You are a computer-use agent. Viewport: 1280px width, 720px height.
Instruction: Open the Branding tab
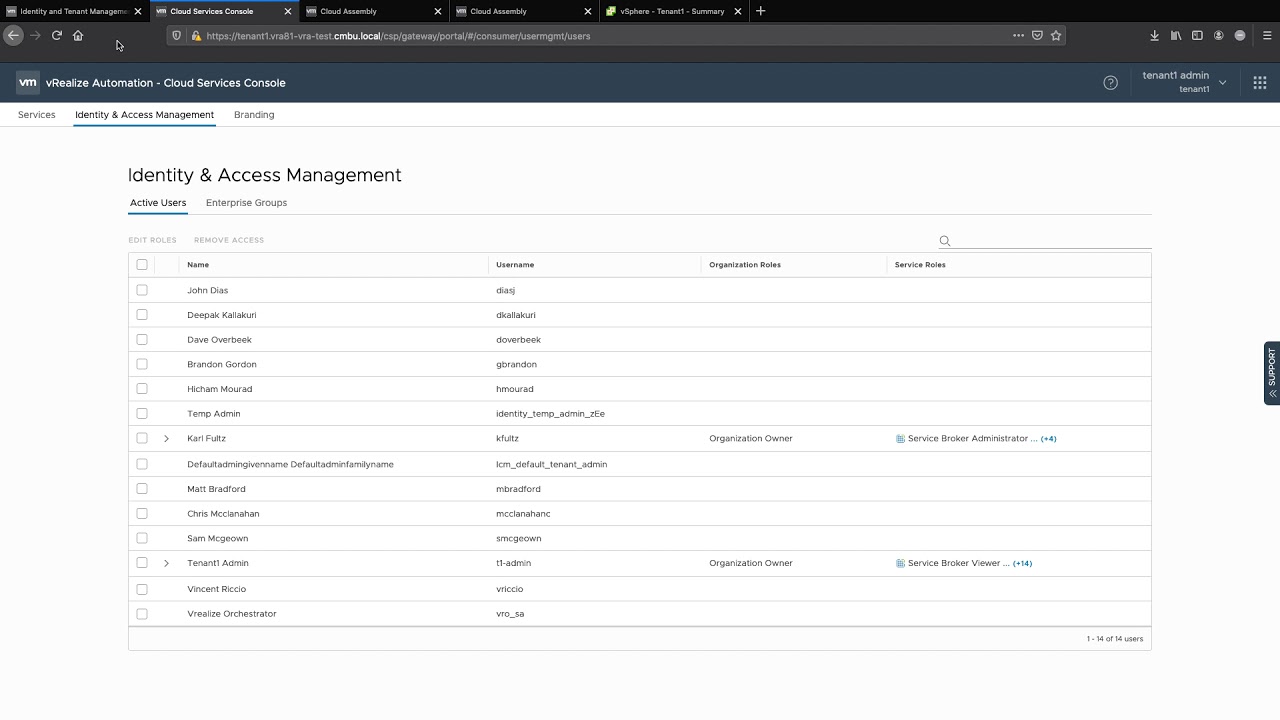point(254,115)
